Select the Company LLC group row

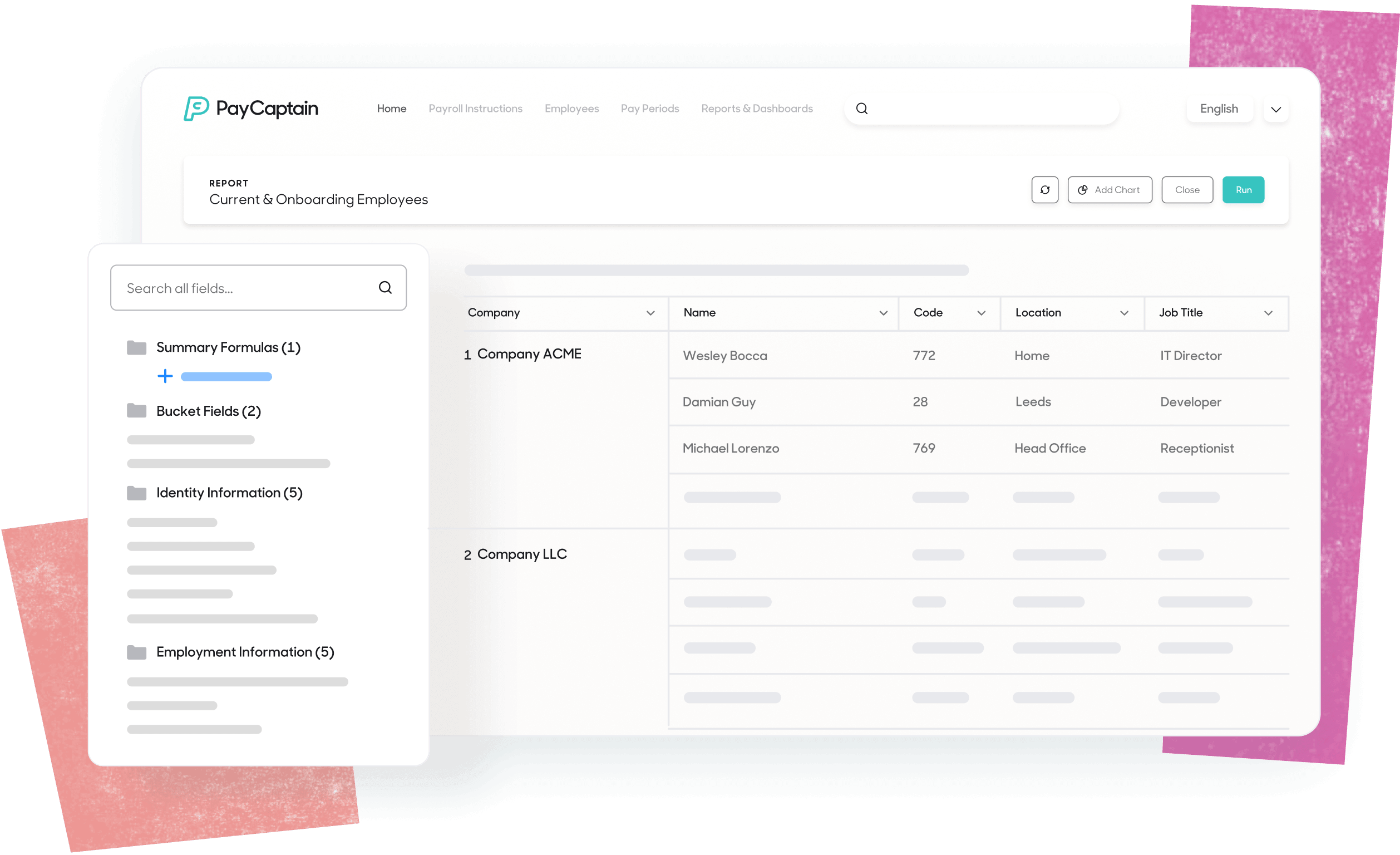click(x=515, y=554)
